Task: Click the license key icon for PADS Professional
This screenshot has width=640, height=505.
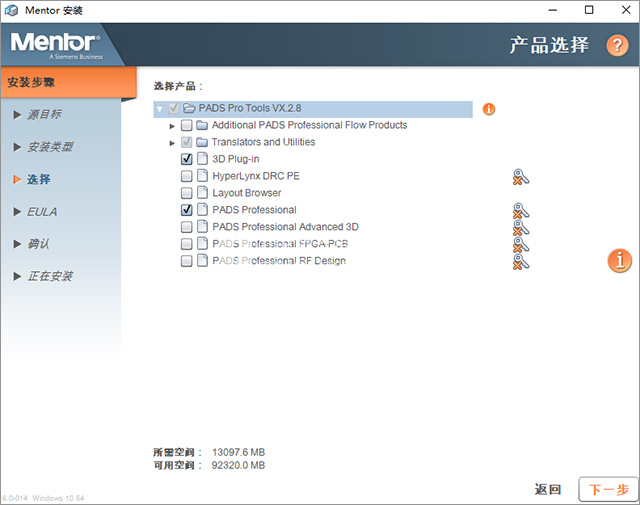Action: pyautogui.click(x=520, y=211)
